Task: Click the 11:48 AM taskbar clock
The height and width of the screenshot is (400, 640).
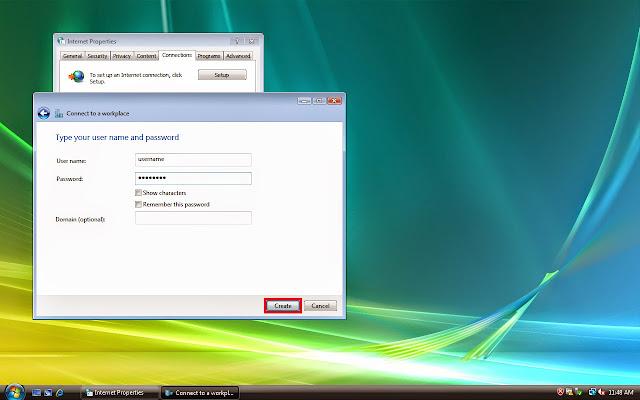Action: [621, 392]
